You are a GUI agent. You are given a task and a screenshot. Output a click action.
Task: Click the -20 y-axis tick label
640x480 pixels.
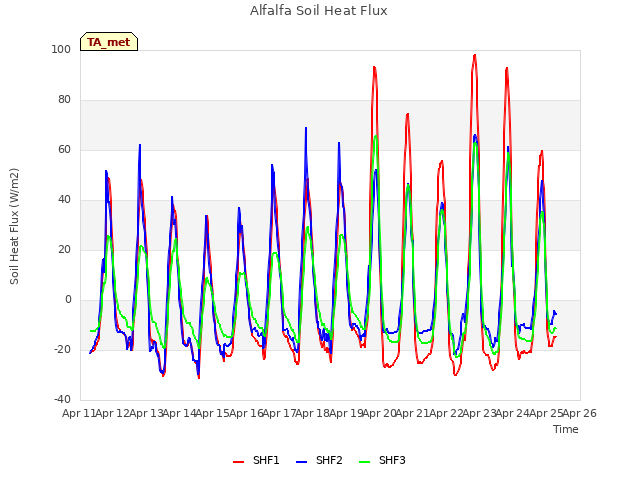point(62,349)
